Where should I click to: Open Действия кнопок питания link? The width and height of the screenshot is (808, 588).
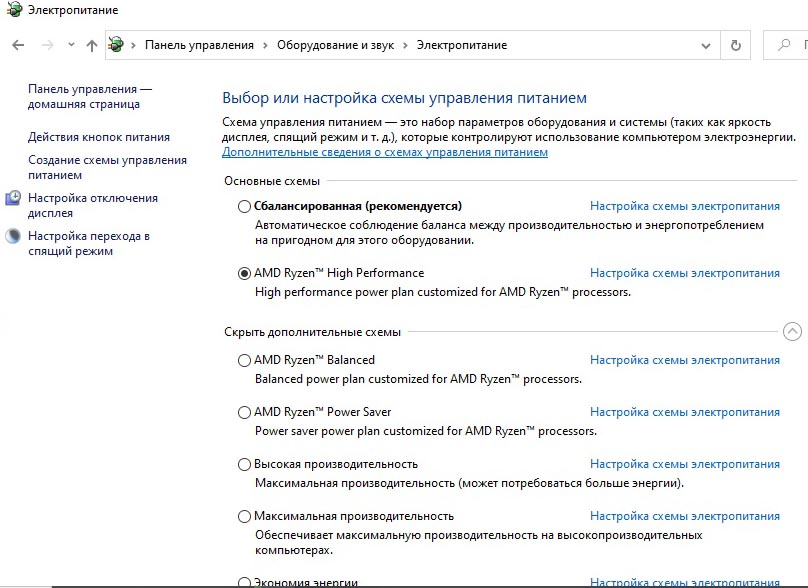(99, 137)
